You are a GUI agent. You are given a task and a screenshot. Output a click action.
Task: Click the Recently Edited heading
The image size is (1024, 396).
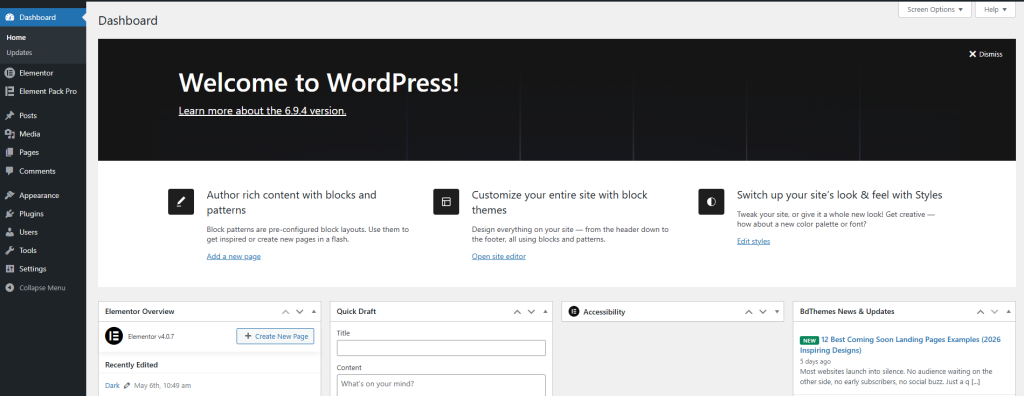pos(131,365)
